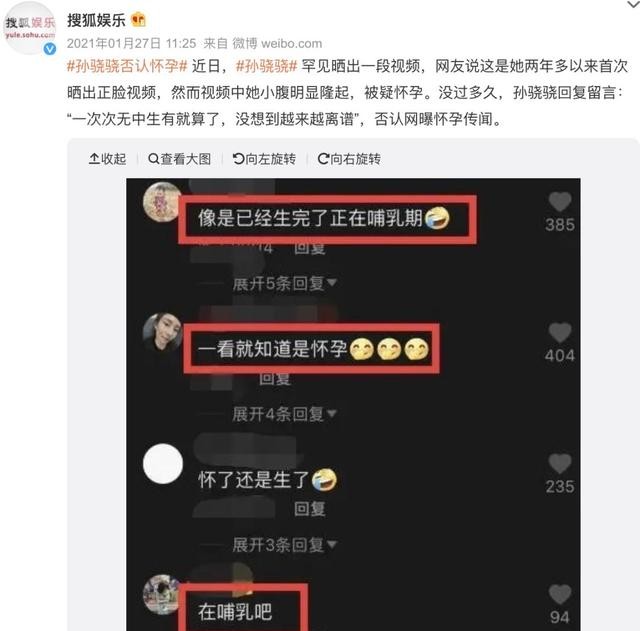Collapse the image with 收起
The image size is (640, 631).
point(107,159)
